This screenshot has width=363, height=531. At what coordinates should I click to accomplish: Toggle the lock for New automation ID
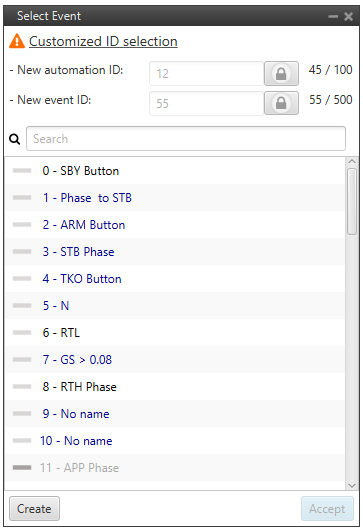tap(281, 73)
